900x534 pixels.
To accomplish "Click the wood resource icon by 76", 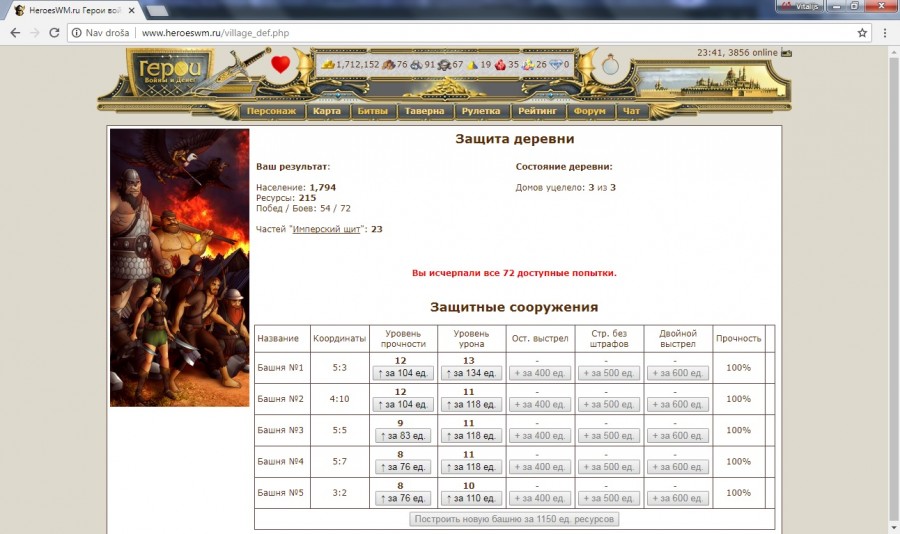I will tap(389, 64).
